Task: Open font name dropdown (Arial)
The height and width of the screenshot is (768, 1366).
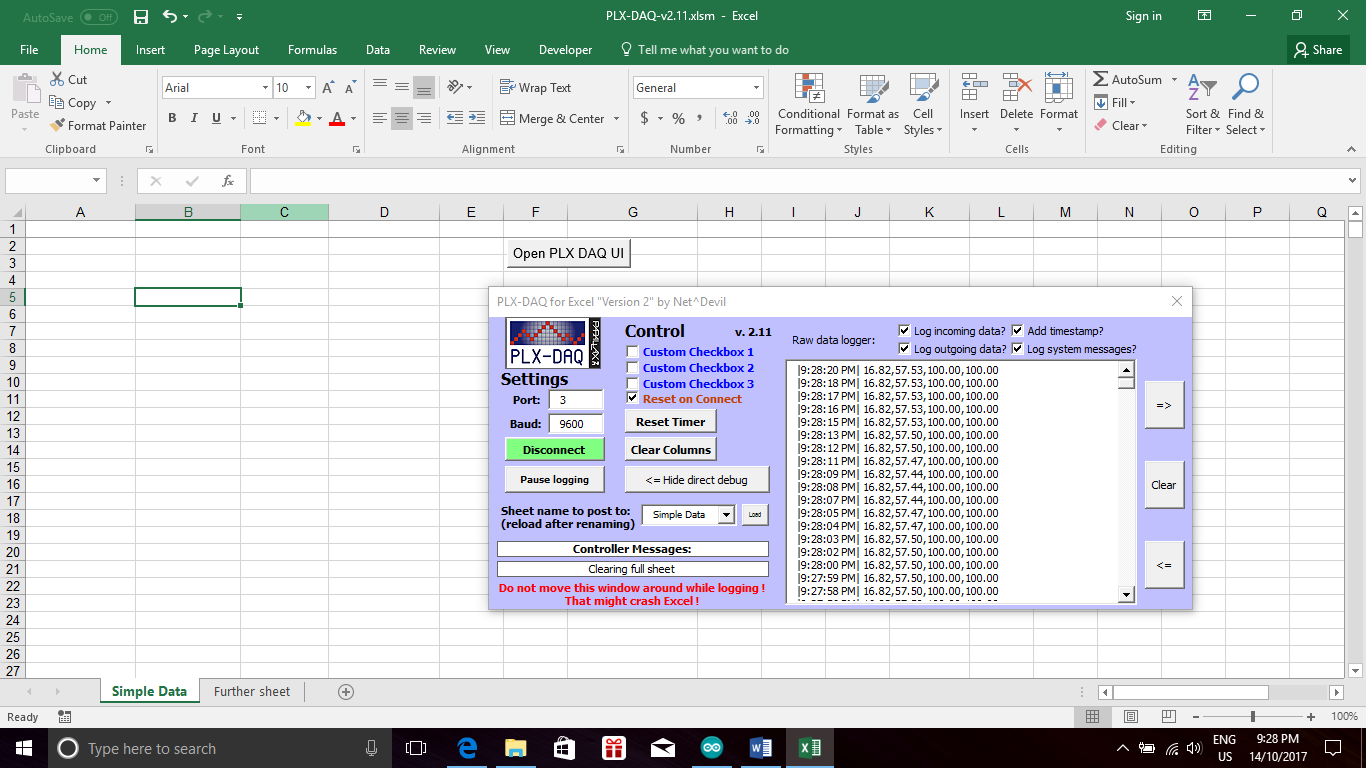Action: [x=264, y=88]
